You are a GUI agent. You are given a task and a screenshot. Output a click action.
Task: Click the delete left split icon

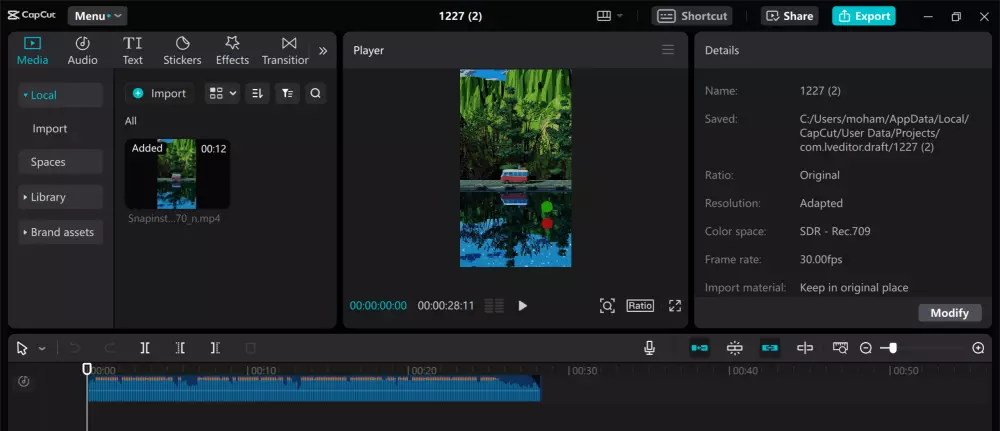click(180, 348)
